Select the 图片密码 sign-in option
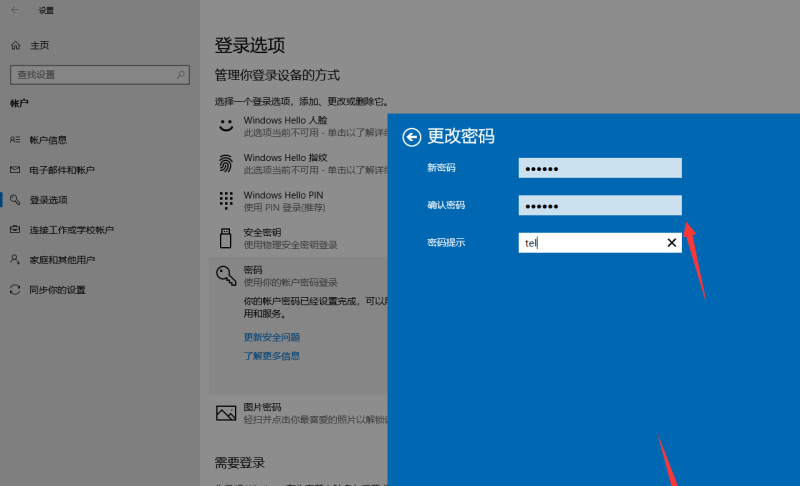This screenshot has width=800, height=486. (x=262, y=407)
